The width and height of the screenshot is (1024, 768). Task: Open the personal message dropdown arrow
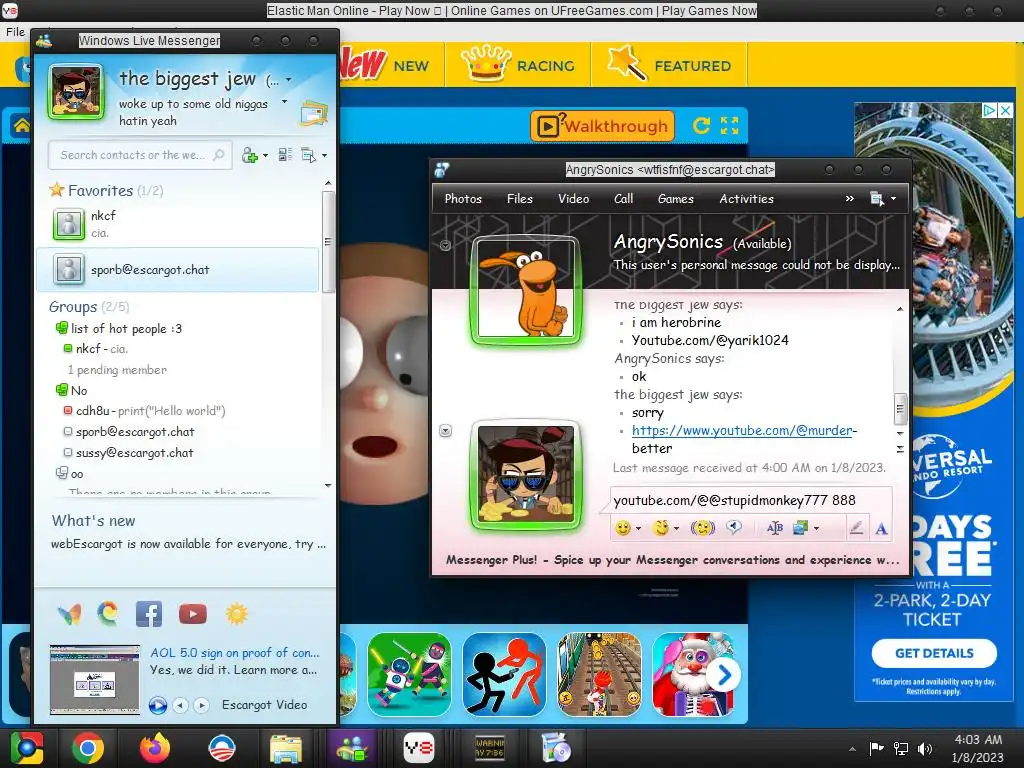pyautogui.click(x=284, y=103)
